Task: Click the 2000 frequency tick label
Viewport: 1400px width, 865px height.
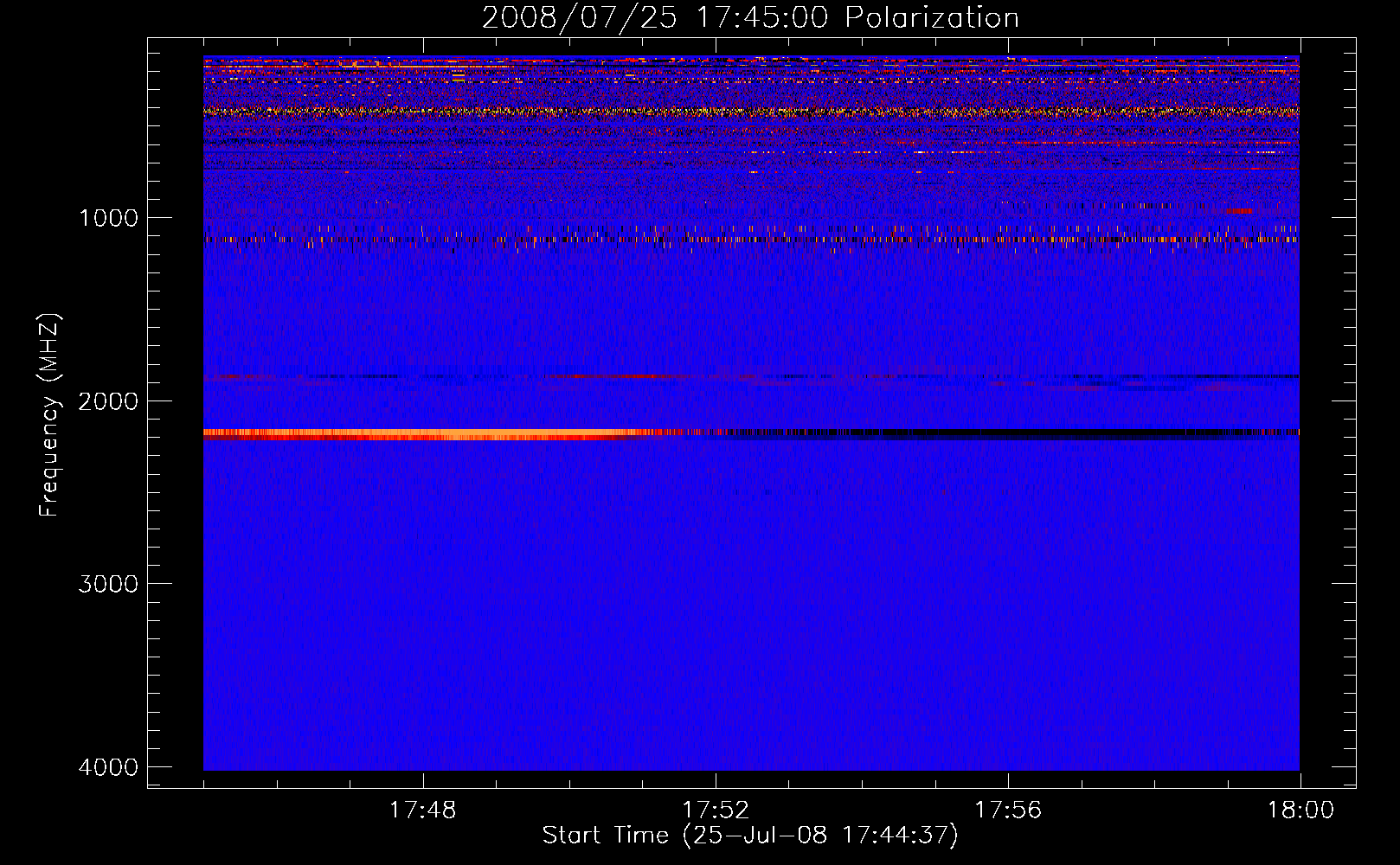Action: (x=108, y=400)
